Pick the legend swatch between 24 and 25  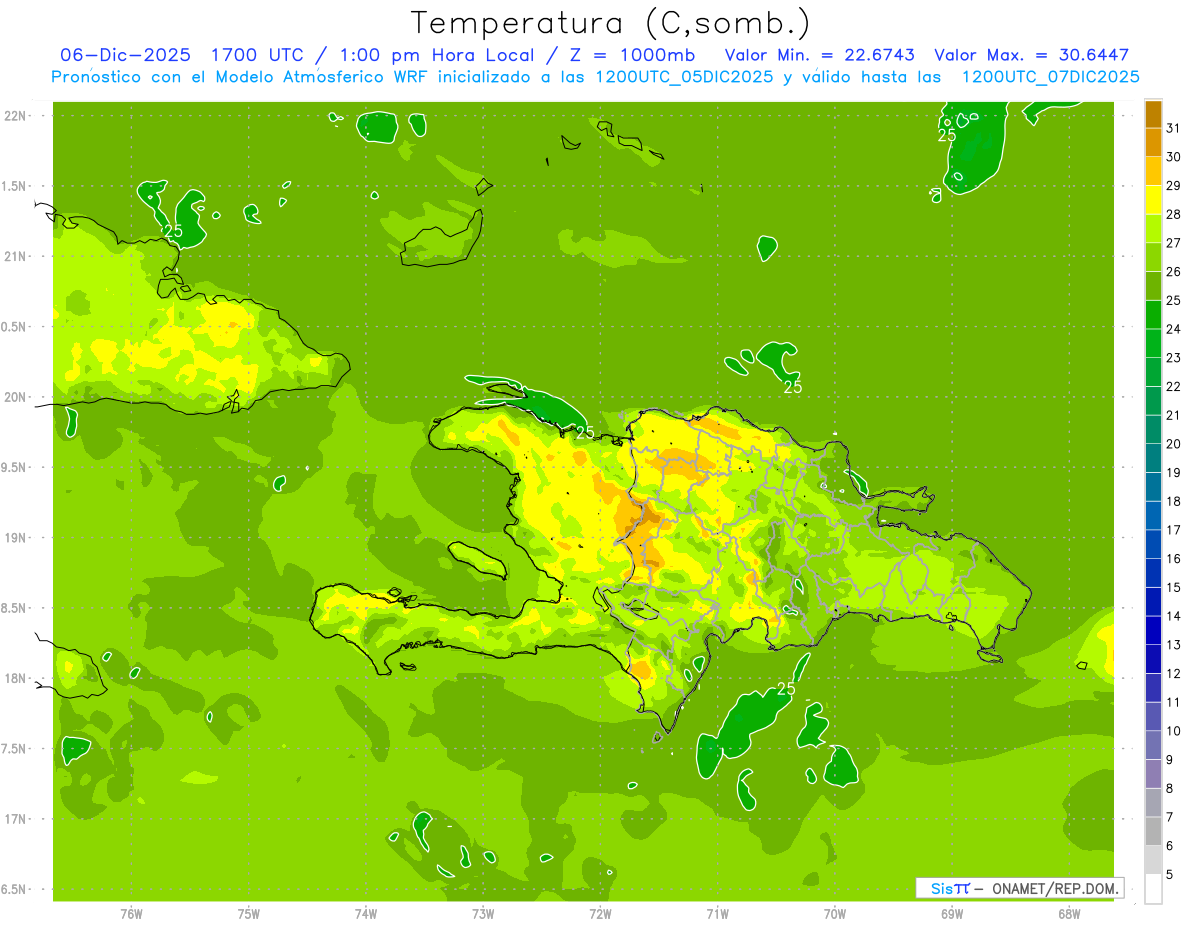[x=1153, y=315]
